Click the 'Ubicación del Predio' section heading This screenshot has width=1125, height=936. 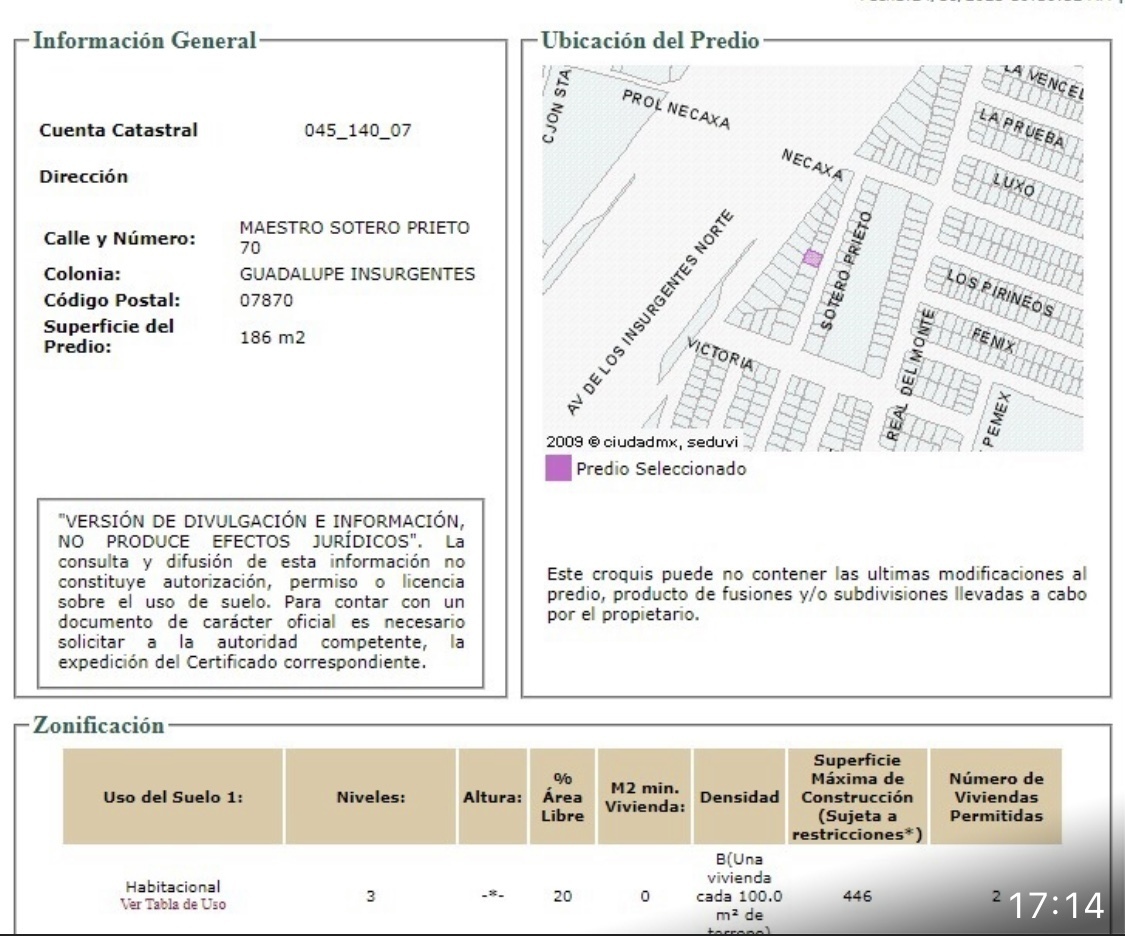coord(650,40)
